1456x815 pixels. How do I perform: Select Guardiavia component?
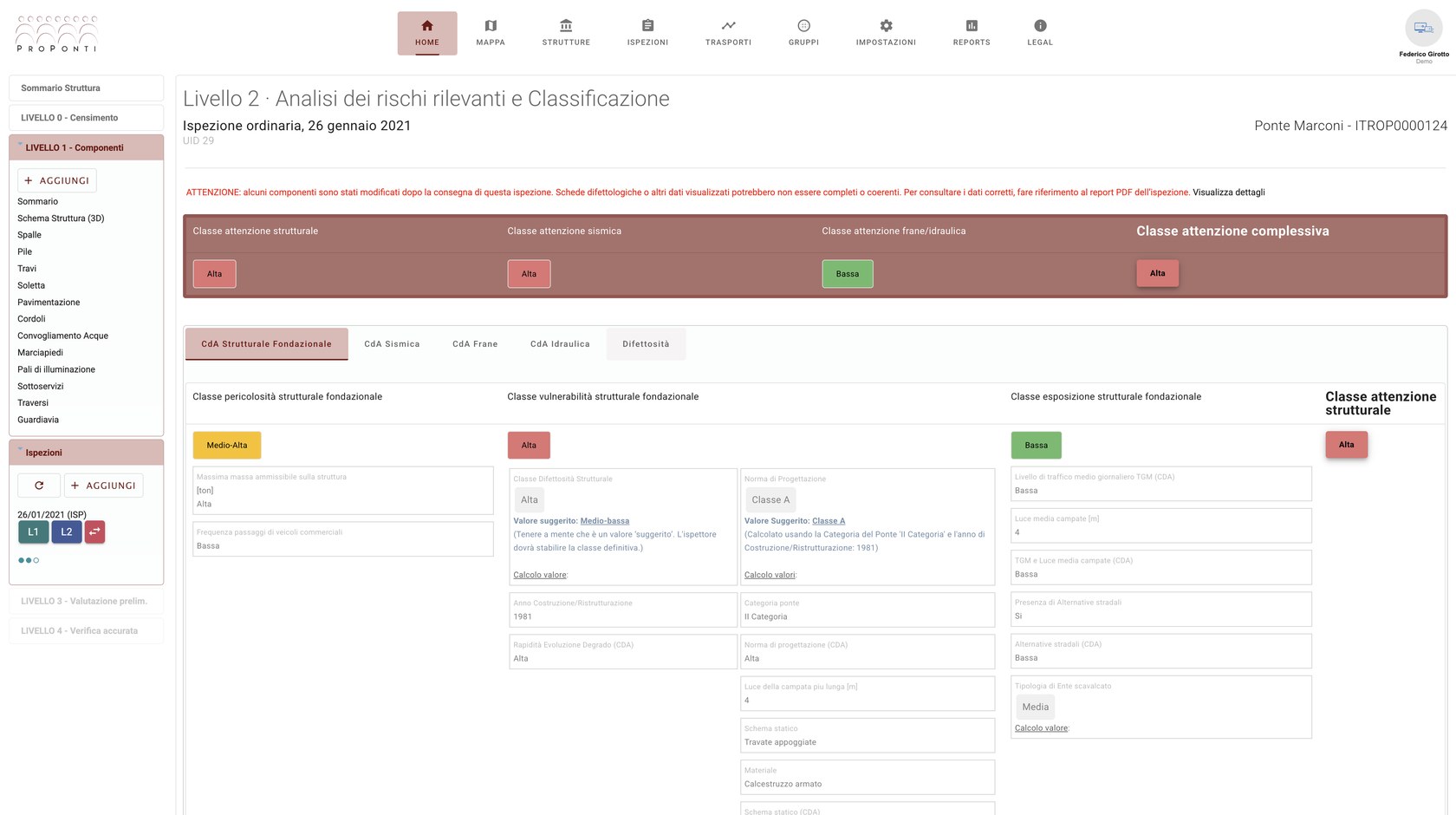pos(38,420)
